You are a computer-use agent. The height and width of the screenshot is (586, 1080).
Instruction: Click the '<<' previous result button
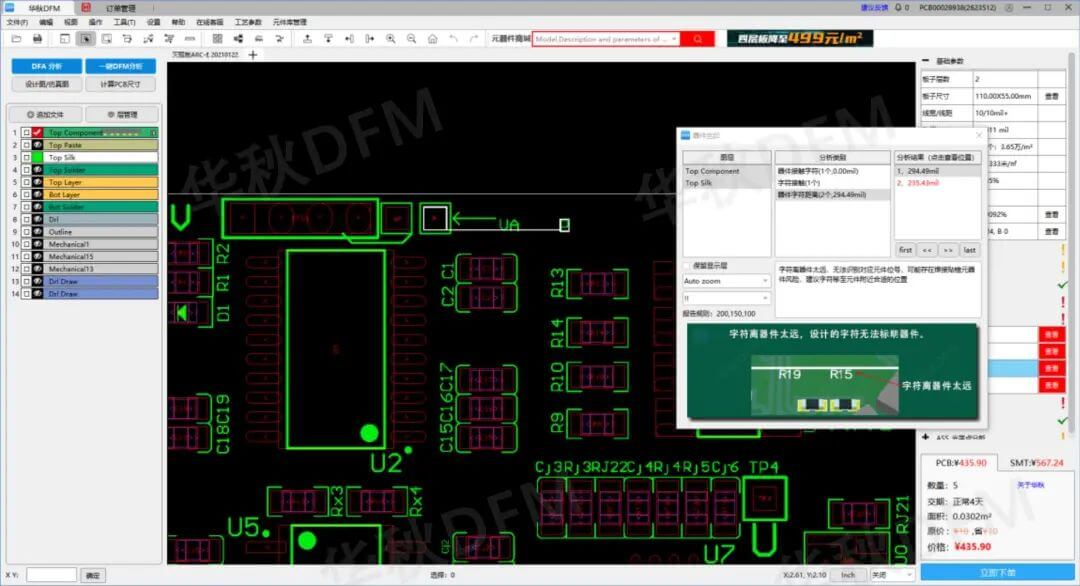(x=927, y=250)
